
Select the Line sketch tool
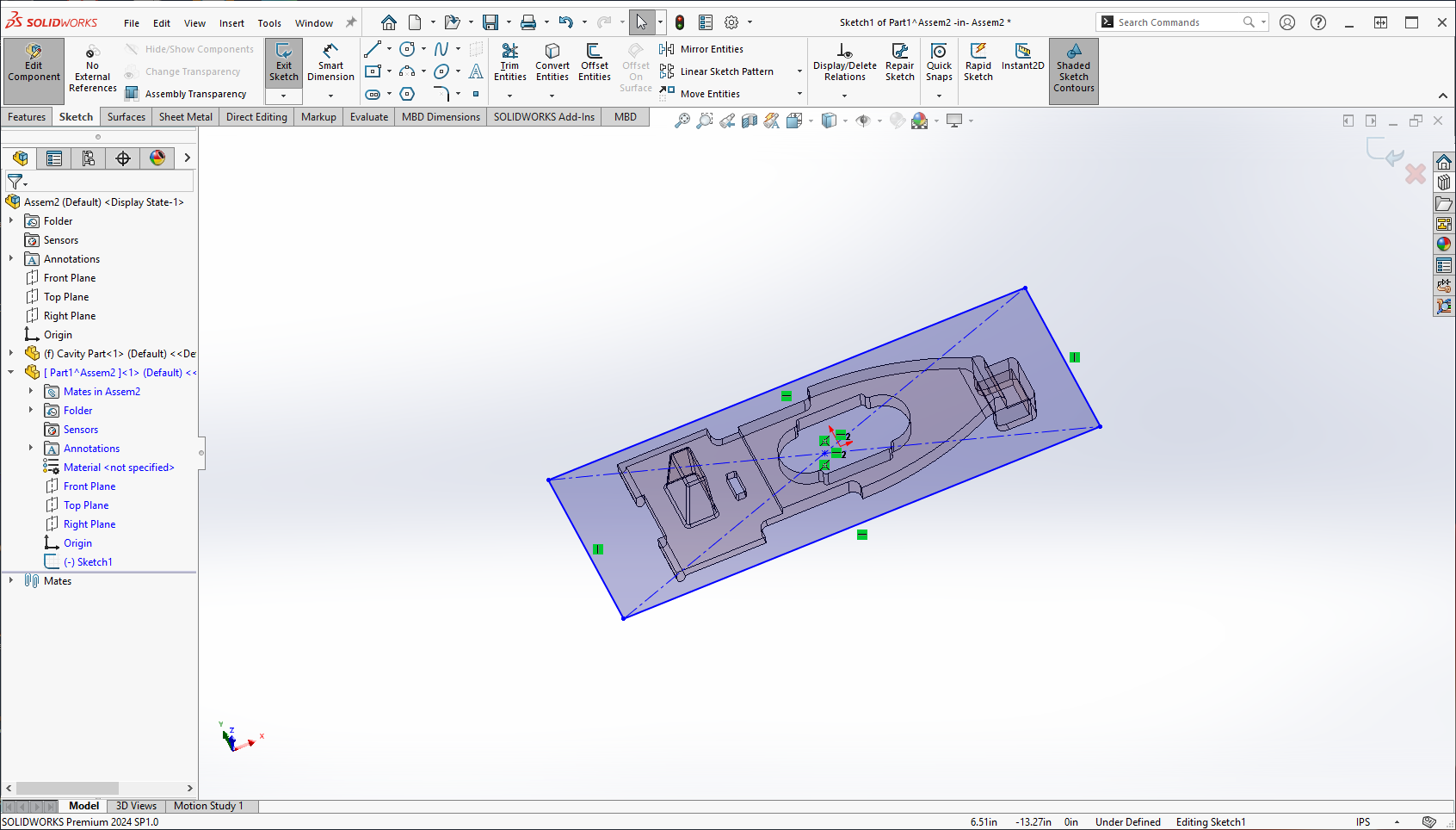coord(373,49)
